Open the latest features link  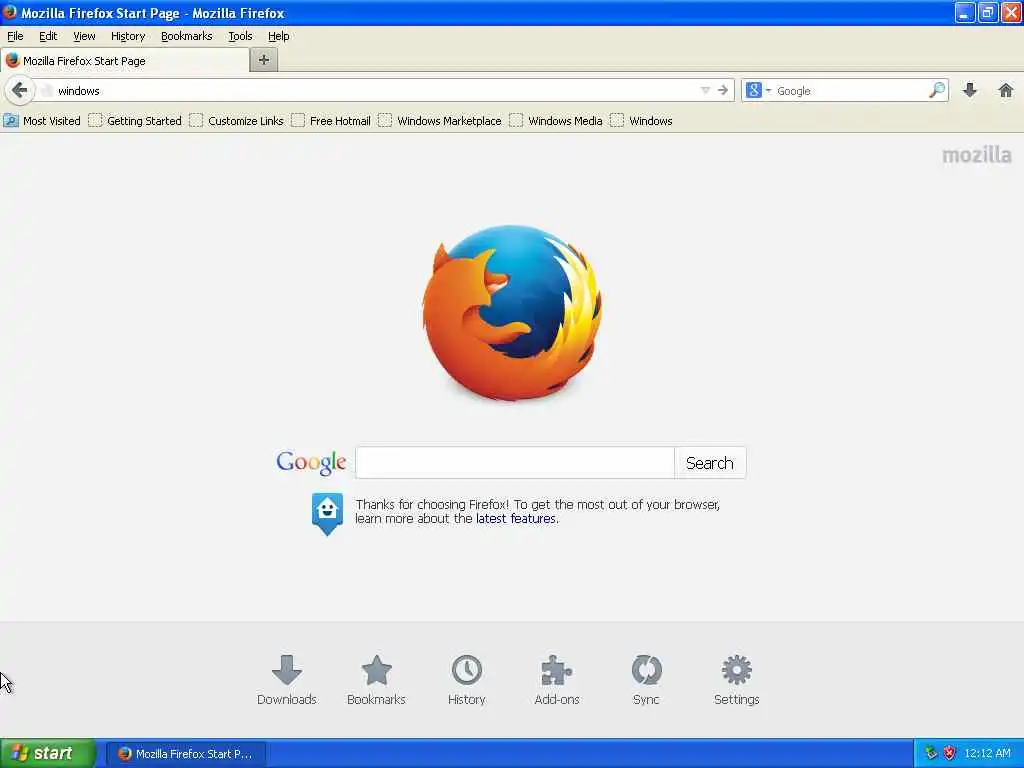pos(516,519)
